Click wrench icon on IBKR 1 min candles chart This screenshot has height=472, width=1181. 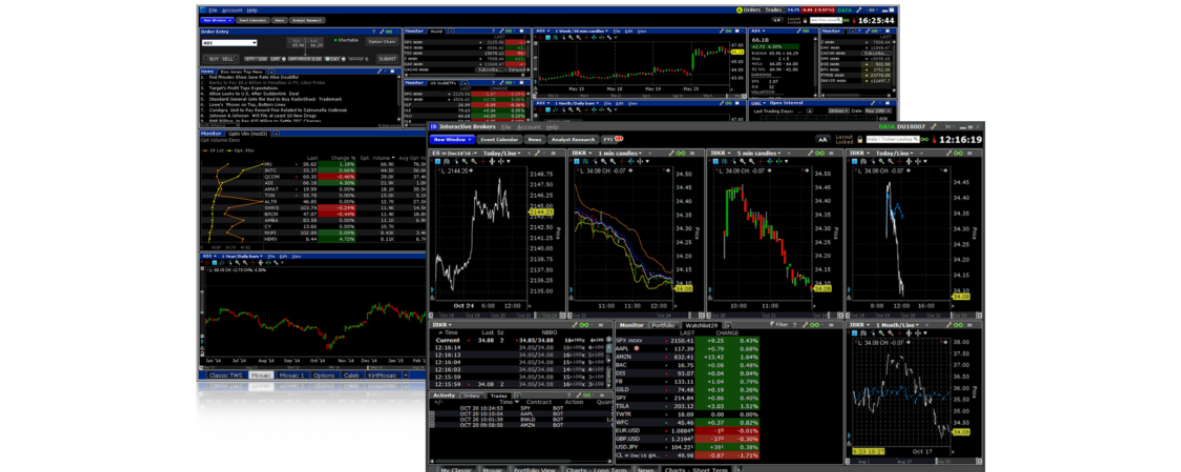click(672, 153)
